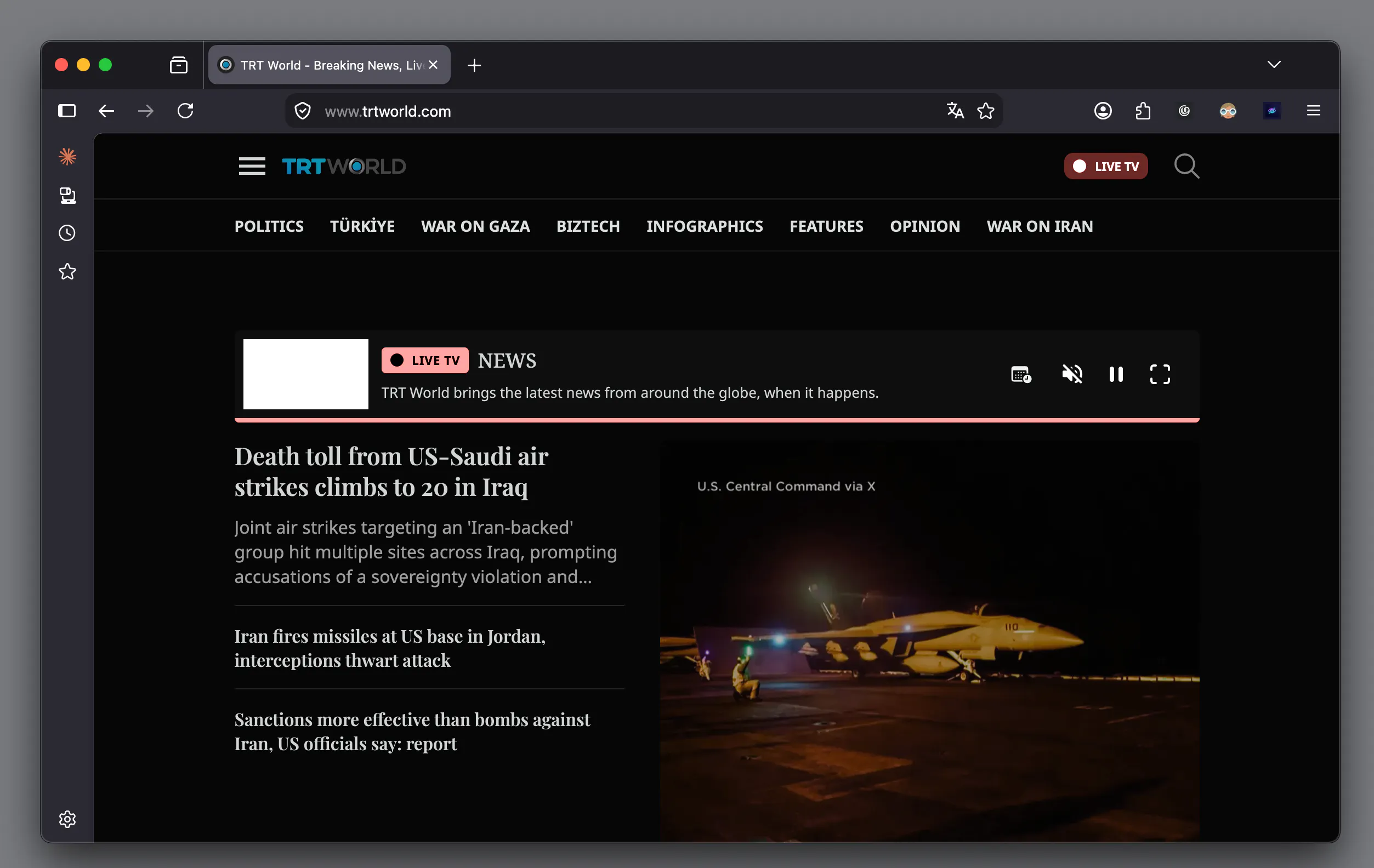
Task: Open the US-Saudi air strikes death toll headline
Action: coord(391,472)
